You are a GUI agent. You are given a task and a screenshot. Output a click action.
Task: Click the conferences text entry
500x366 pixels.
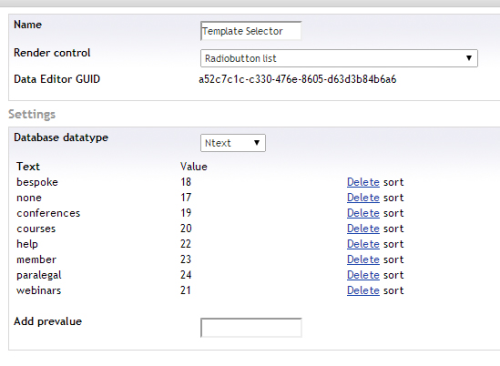click(x=48, y=213)
